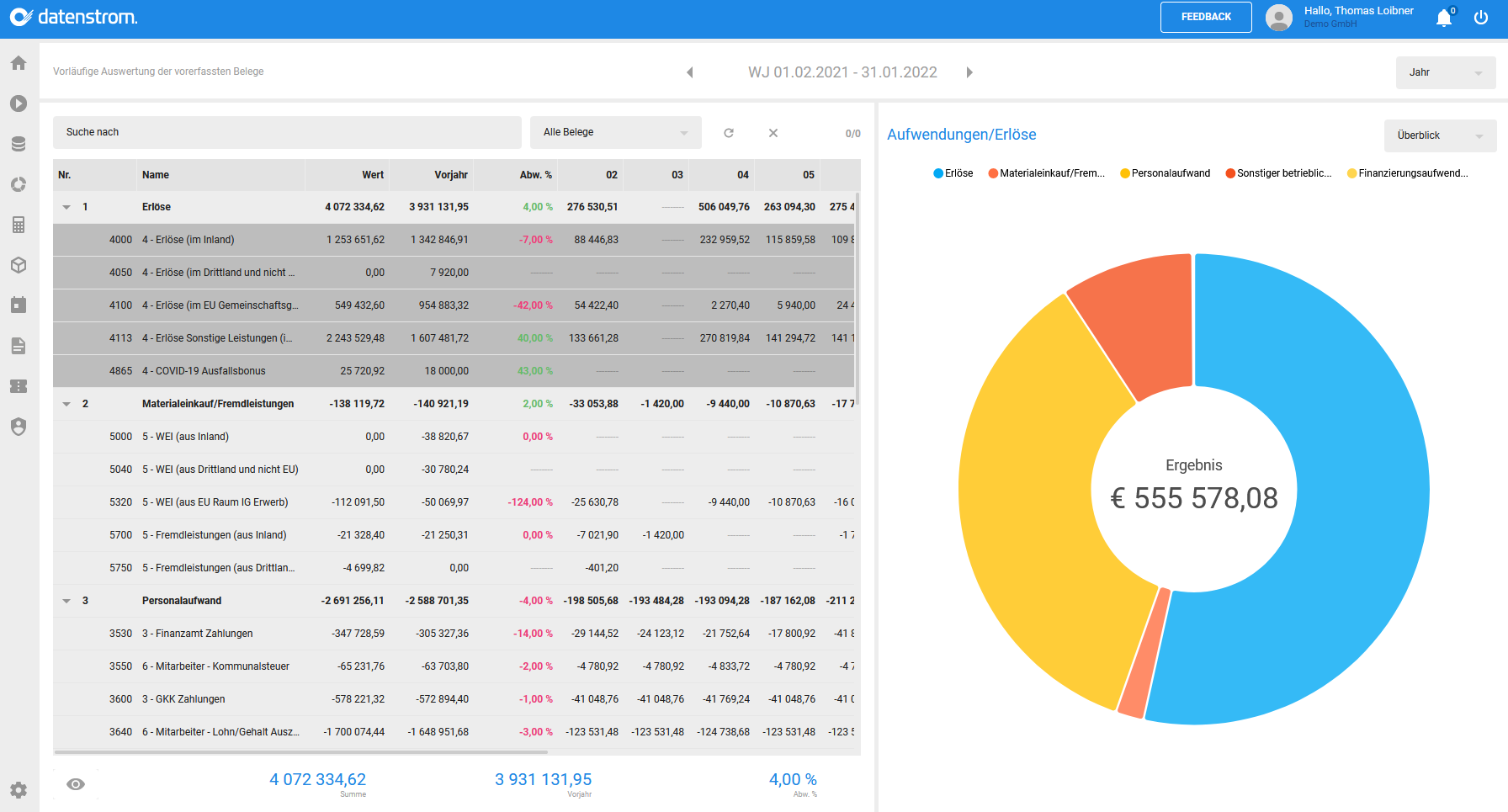Screen dimensions: 1508x812
Task: Refresh the Belege table
Action: [x=728, y=132]
